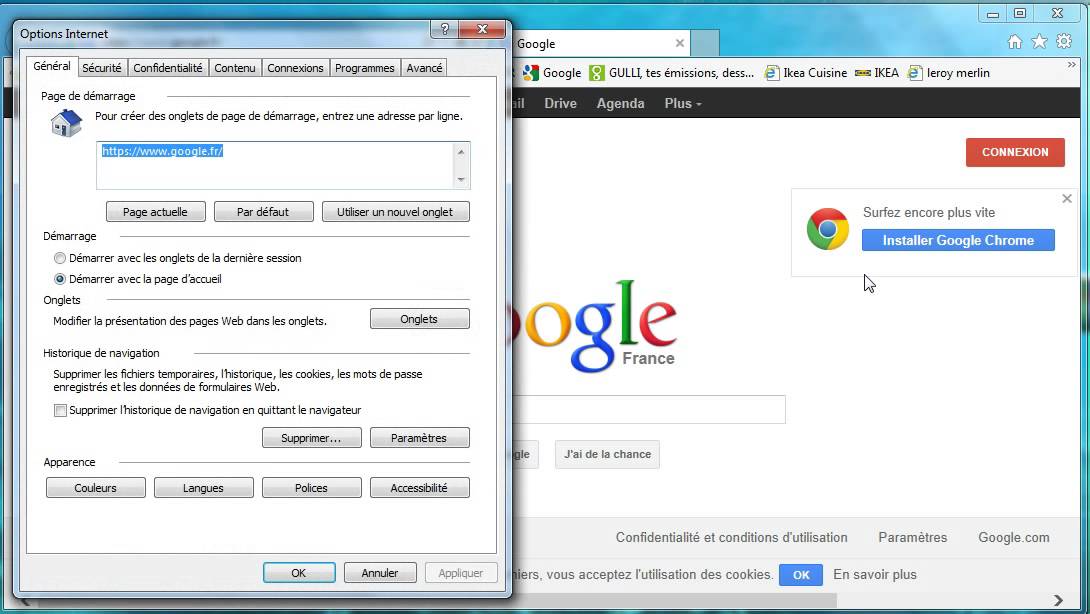Viewport: 1090px width, 614px height.
Task: Click the 'En savoir plus' link
Action: tap(875, 574)
